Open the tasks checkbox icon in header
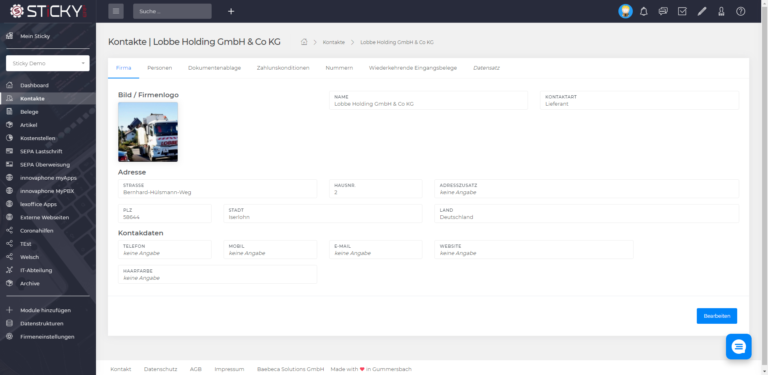Image resolution: width=768 pixels, height=375 pixels. coord(682,11)
